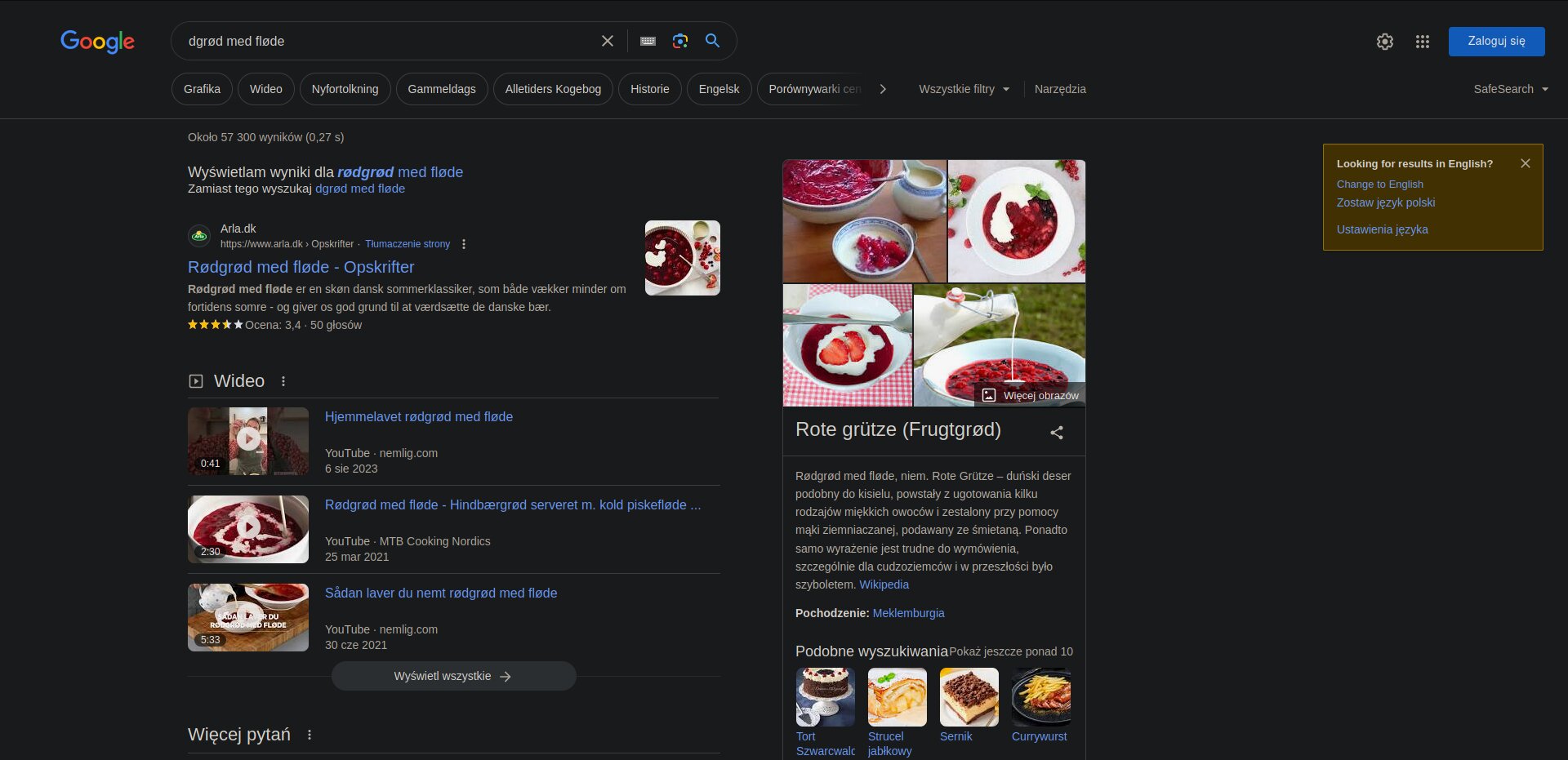The height and width of the screenshot is (760, 1568).
Task: Open more options for Arla.dk result
Action: tap(464, 244)
